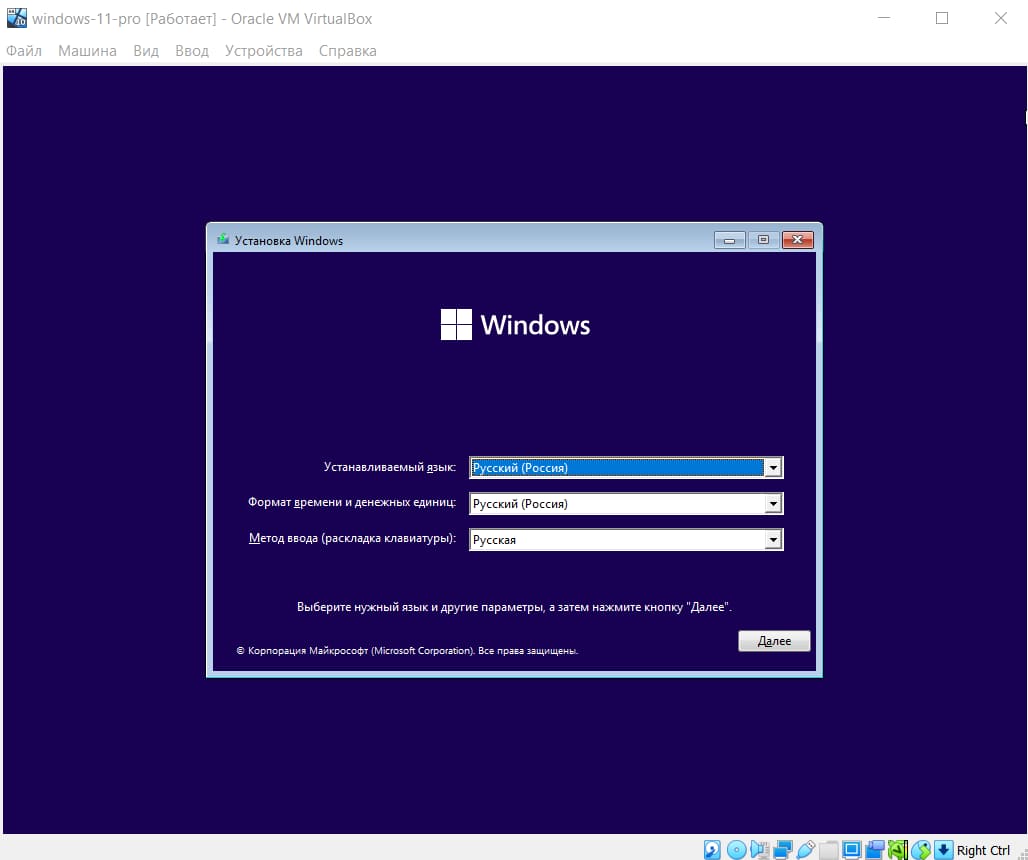Click the CPU/processor status indicator icon
1028x860 pixels.
pyautogui.click(x=898, y=850)
